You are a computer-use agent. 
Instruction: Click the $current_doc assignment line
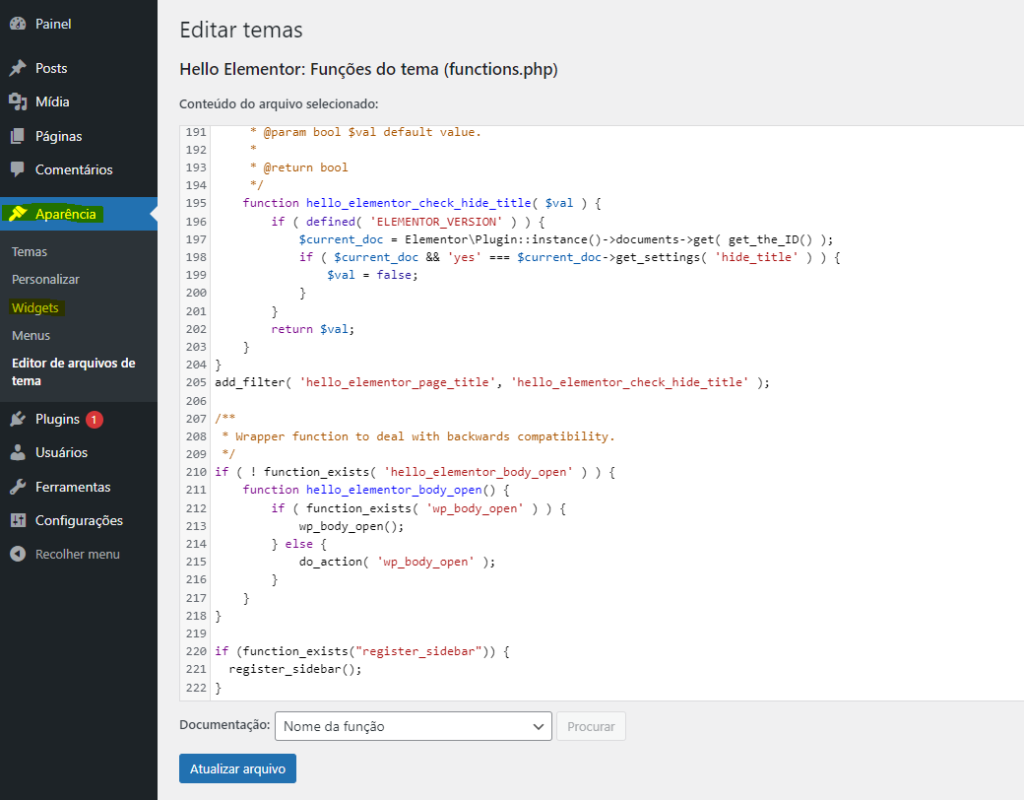pyautogui.click(x=566, y=240)
